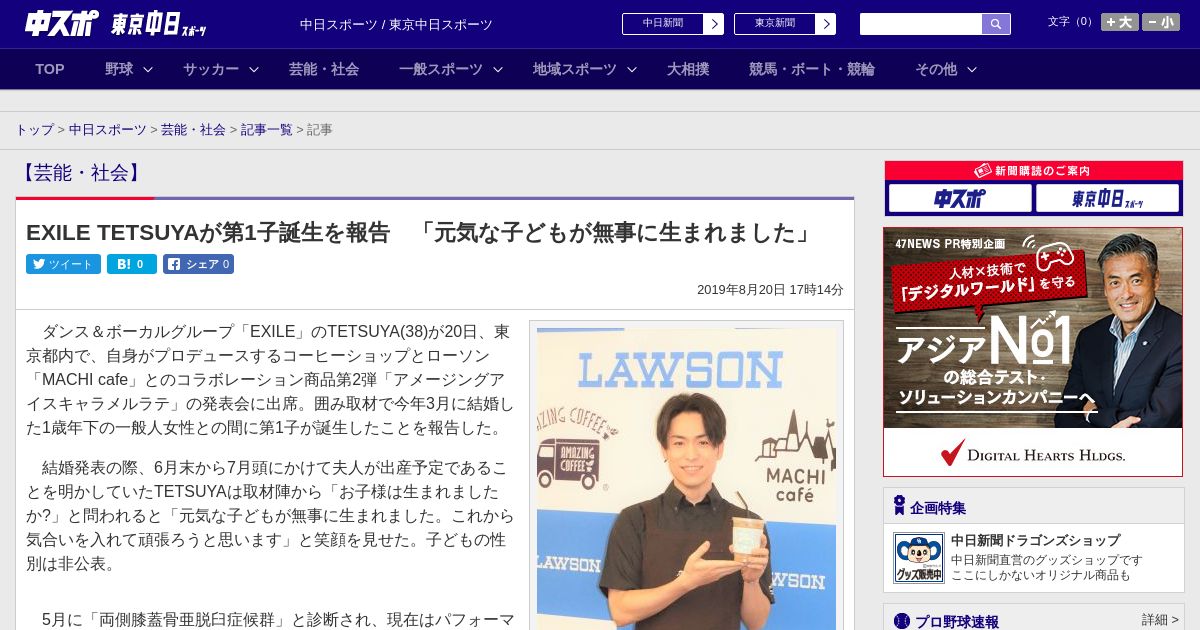Click the 詳細 link beside プロ野球速報
The height and width of the screenshot is (630, 1200).
(1160, 620)
